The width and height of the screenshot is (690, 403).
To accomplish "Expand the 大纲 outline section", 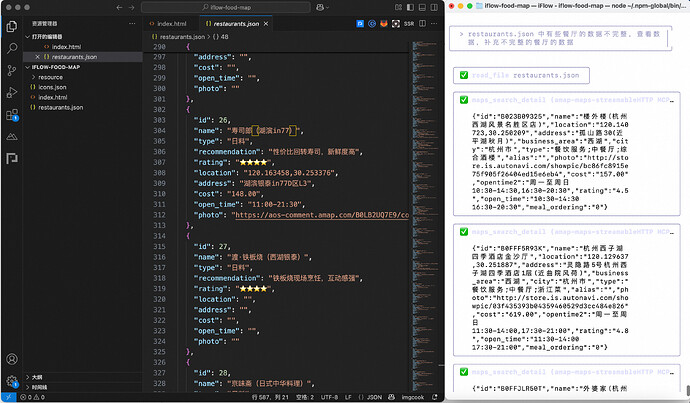I will [x=37, y=376].
